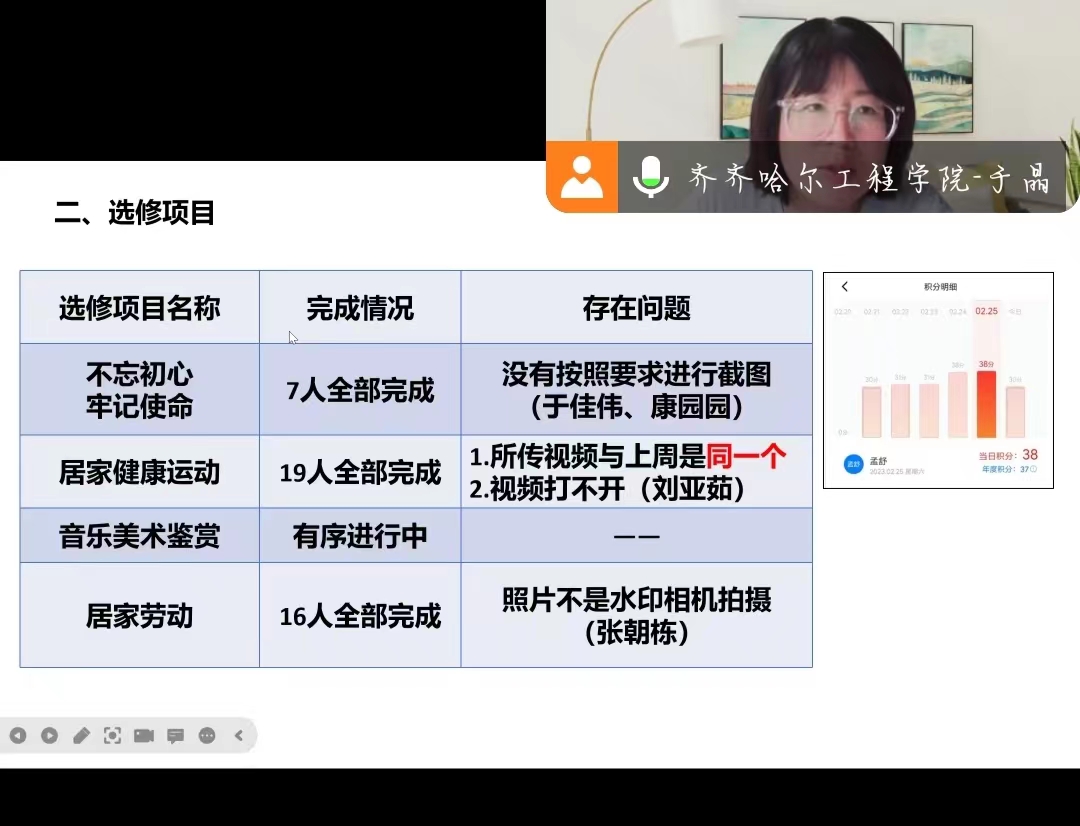Click the green microphone icon
The width and height of the screenshot is (1080, 826).
coord(650,178)
